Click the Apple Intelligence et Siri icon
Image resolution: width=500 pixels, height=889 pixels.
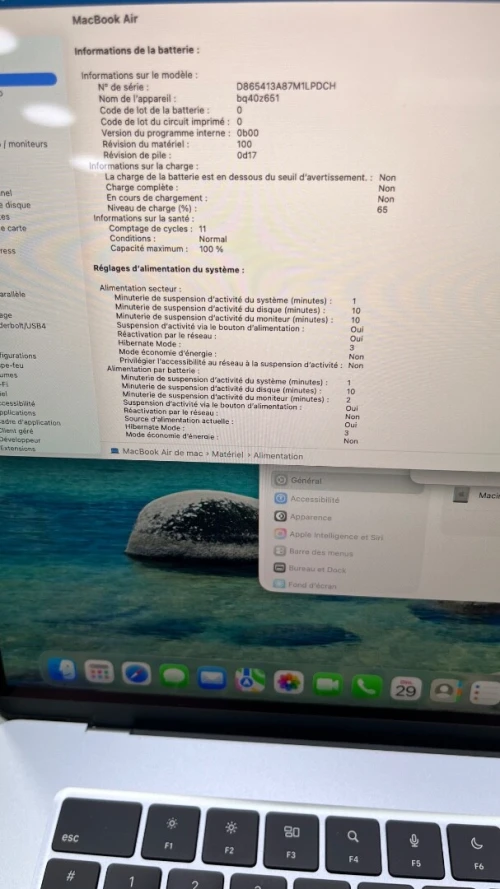280,534
